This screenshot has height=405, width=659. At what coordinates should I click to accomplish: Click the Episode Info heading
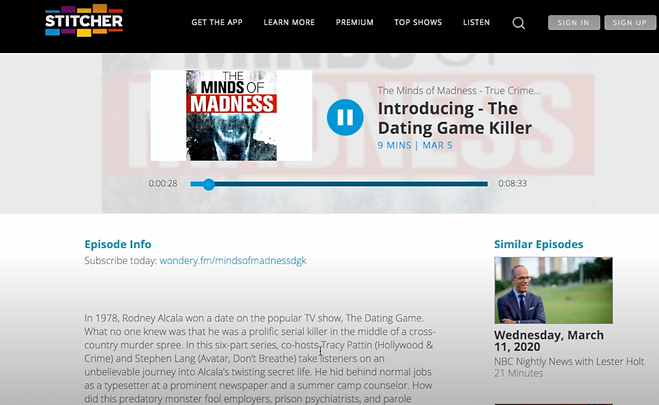(118, 244)
